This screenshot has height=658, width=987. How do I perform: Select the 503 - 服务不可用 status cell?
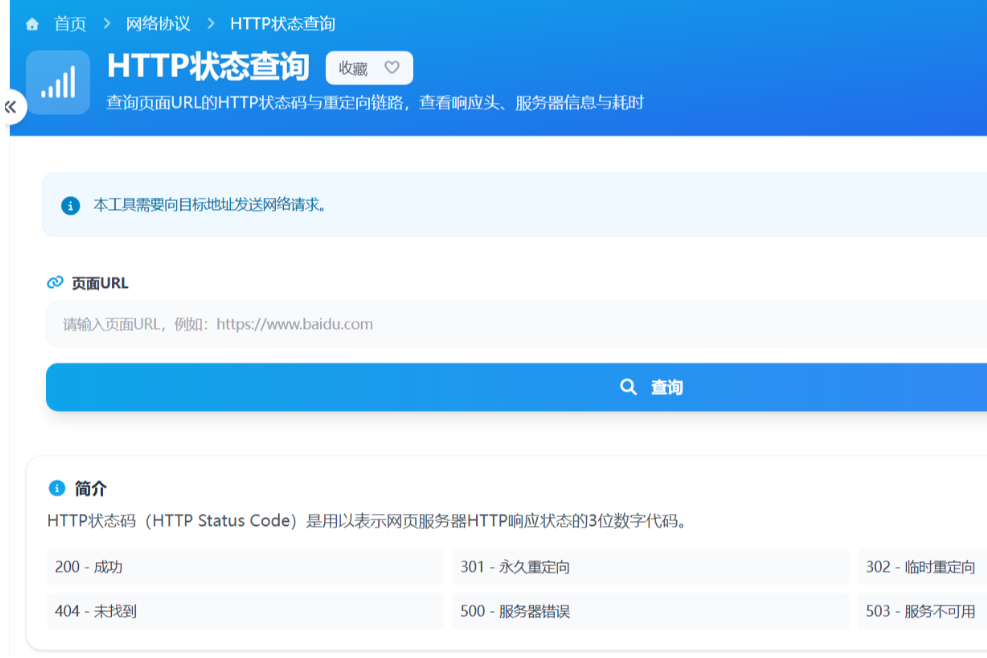(923, 611)
